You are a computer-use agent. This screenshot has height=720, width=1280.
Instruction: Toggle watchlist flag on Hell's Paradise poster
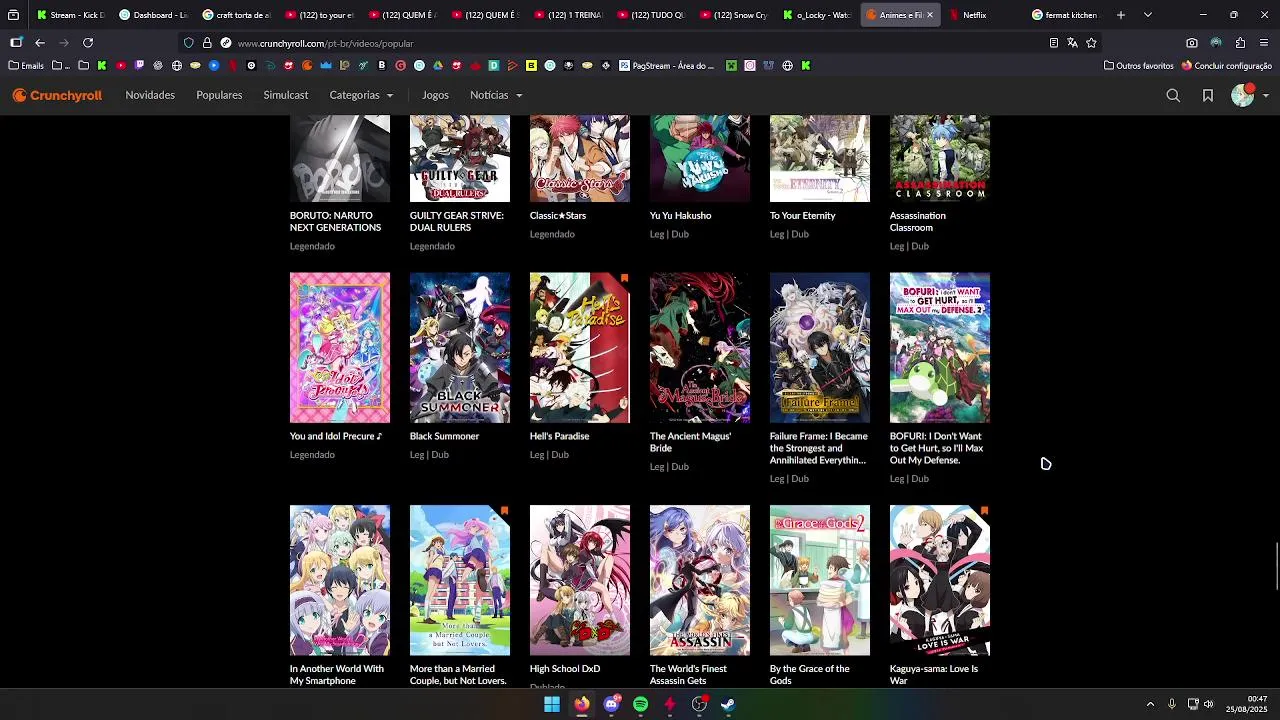click(624, 278)
